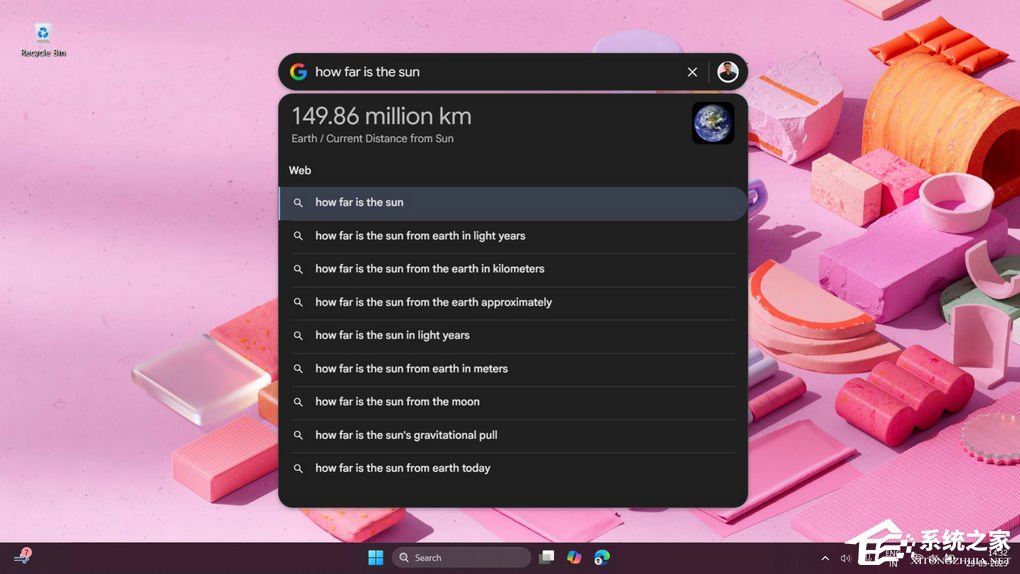Screen dimensions: 1020x574
Task: Open the Recycle Bin desktop icon
Action: click(43, 40)
